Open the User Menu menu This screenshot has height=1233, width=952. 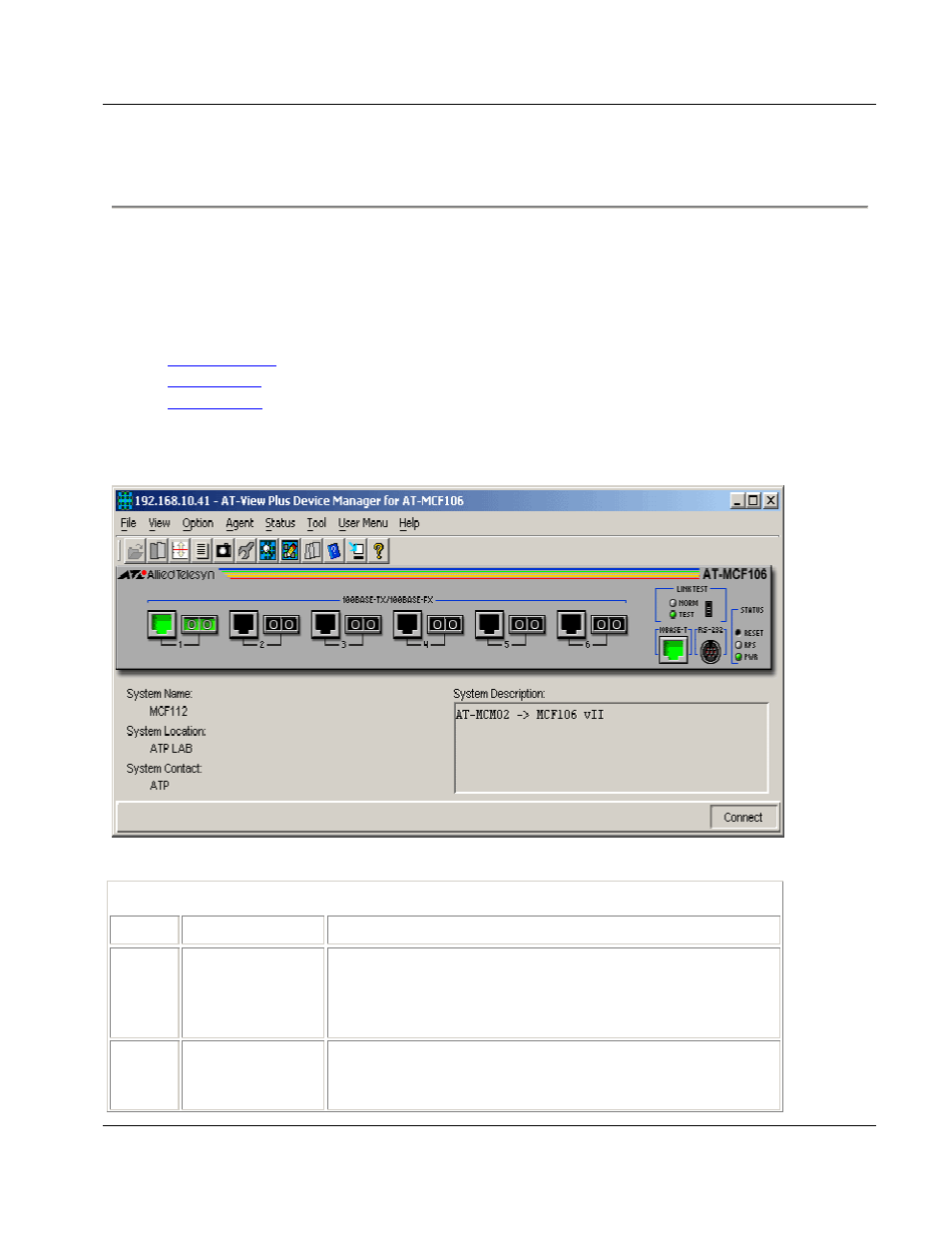tap(363, 523)
